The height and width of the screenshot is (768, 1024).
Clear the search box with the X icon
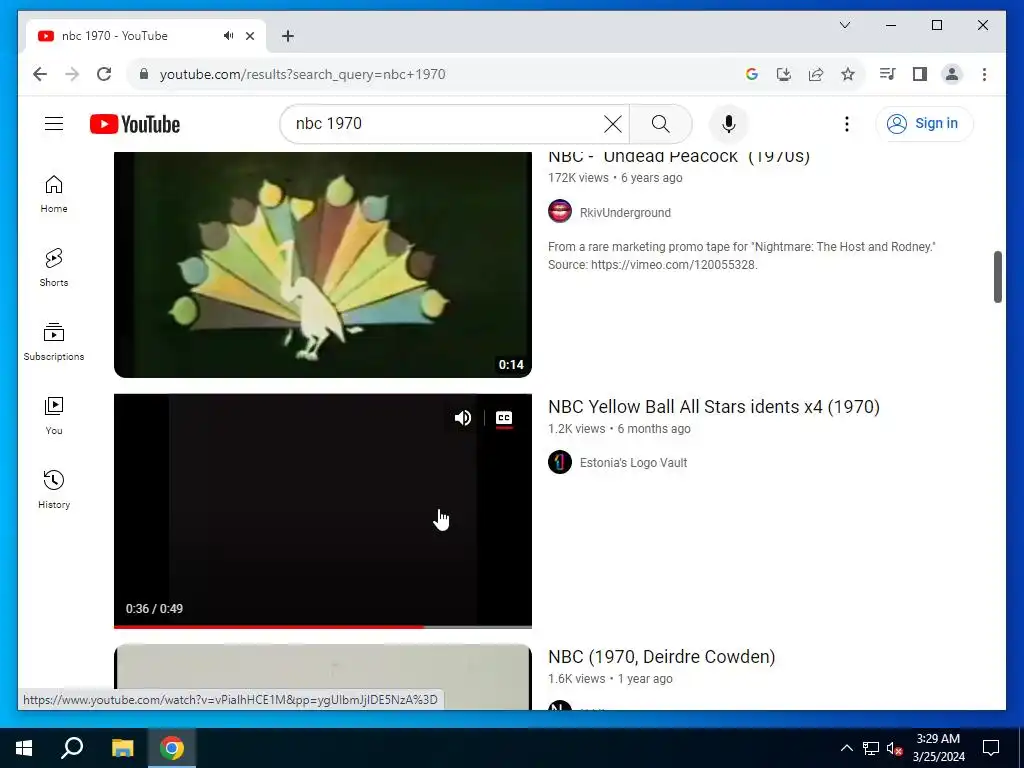(613, 123)
